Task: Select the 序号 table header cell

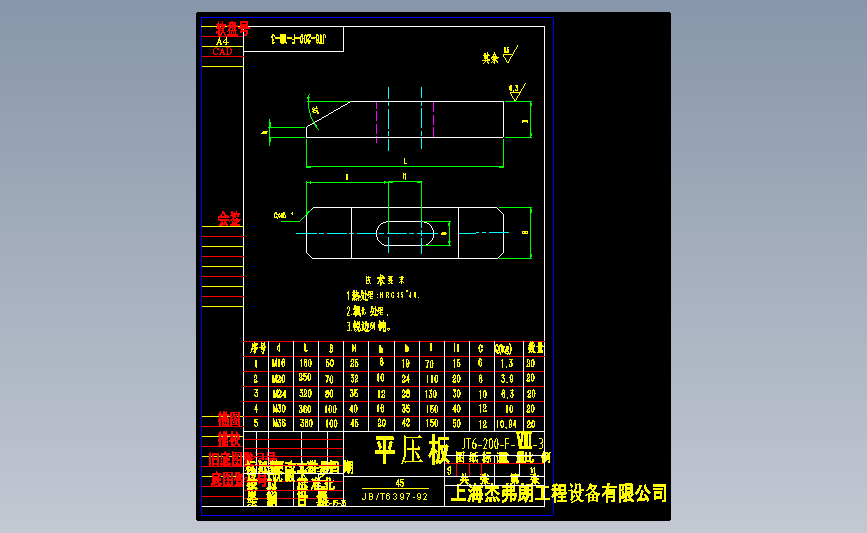Action: 257,348
